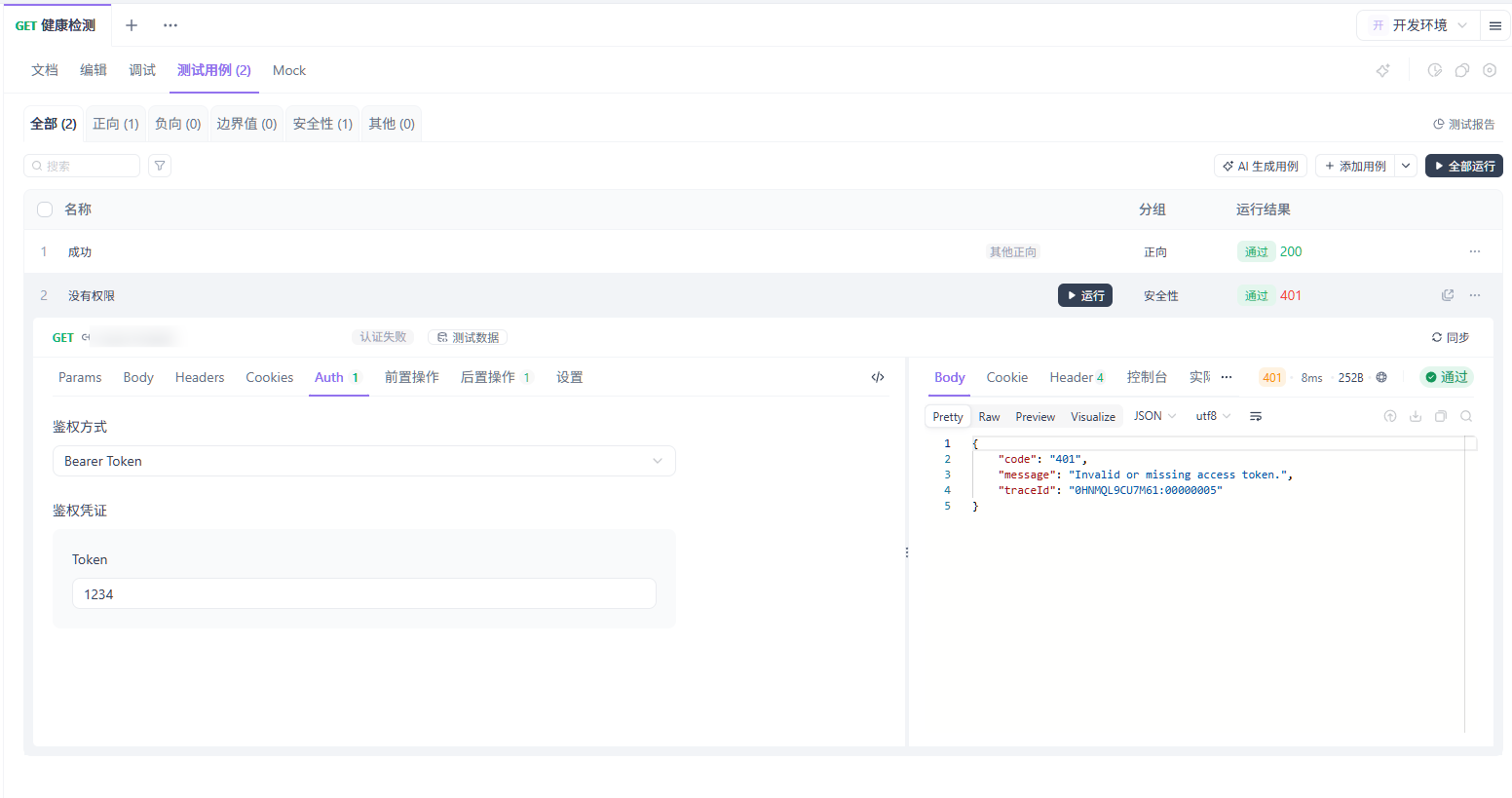
Task: Switch to the 编辑 tab
Action: (94, 70)
